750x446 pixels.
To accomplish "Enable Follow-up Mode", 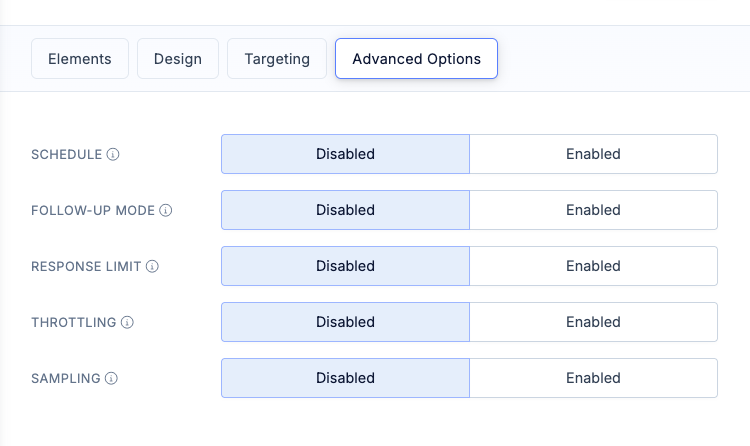I will [x=593, y=210].
